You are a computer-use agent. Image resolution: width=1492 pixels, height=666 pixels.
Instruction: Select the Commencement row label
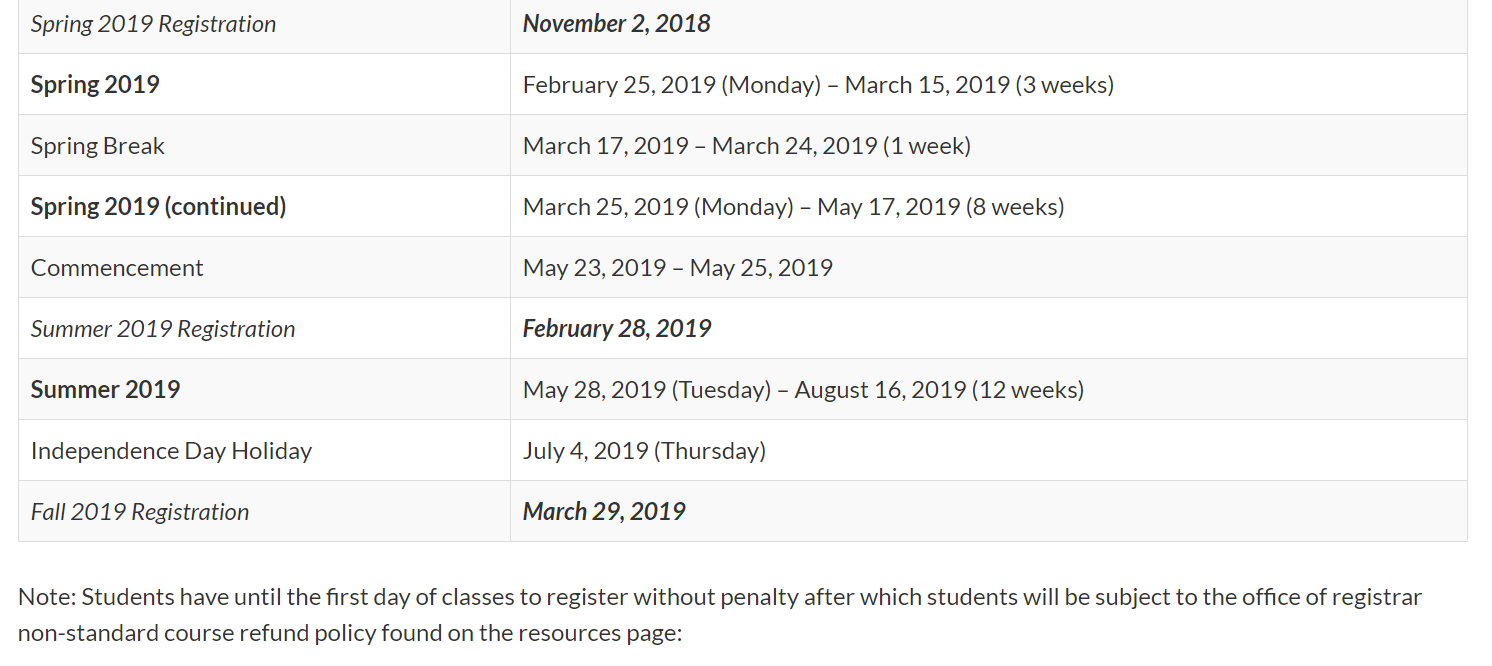(x=117, y=268)
